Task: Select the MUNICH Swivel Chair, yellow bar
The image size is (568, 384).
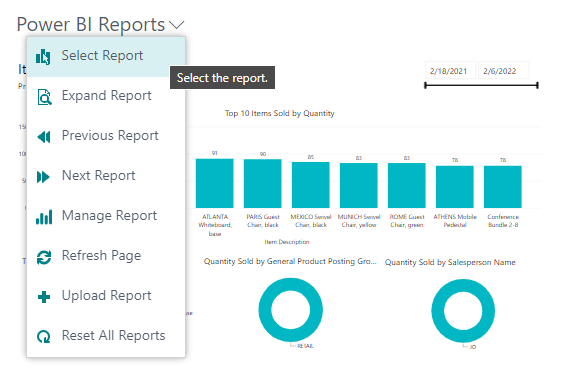Action: pos(359,185)
